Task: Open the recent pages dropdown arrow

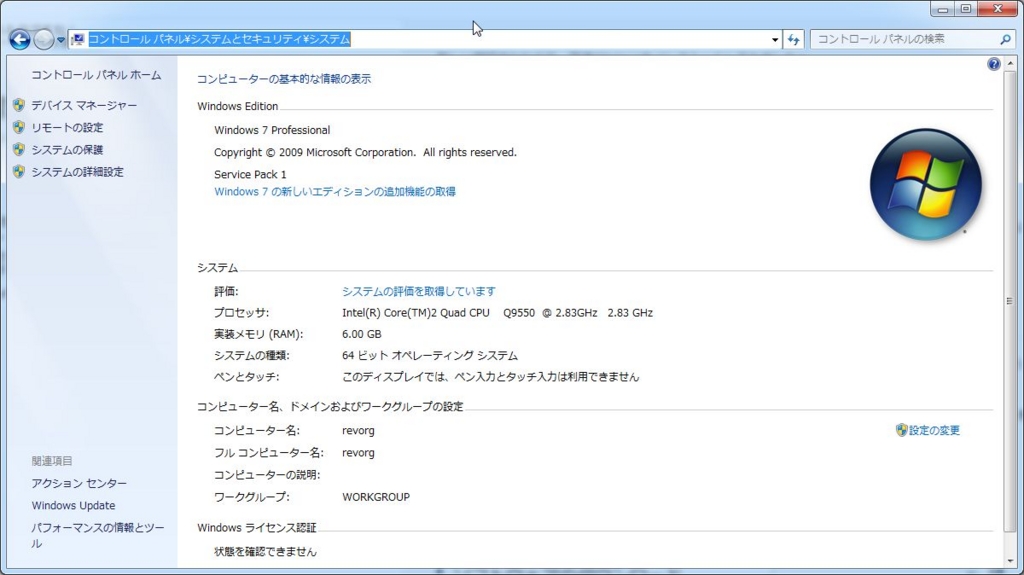Action: click(x=61, y=40)
